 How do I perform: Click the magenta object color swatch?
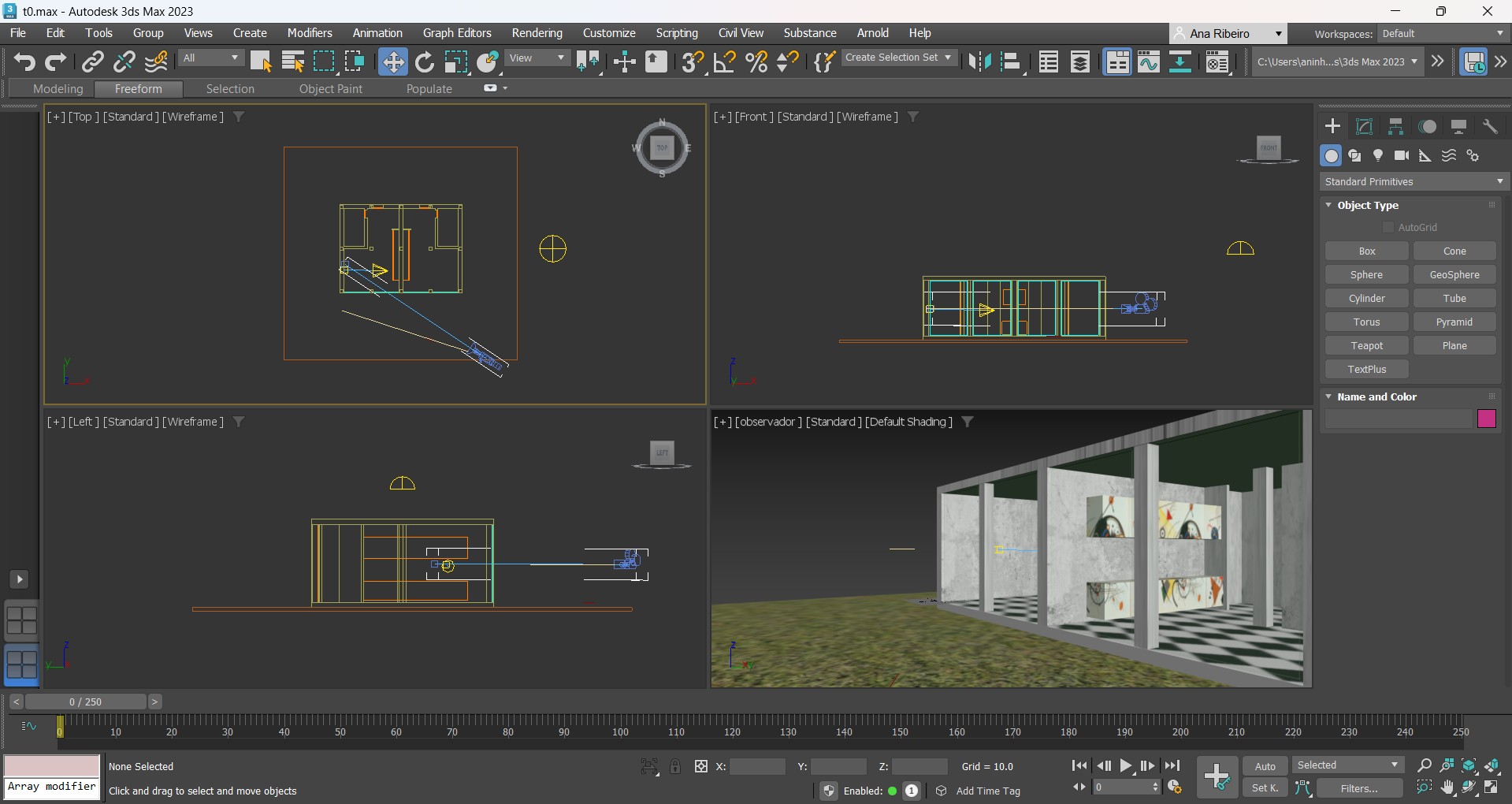1486,419
